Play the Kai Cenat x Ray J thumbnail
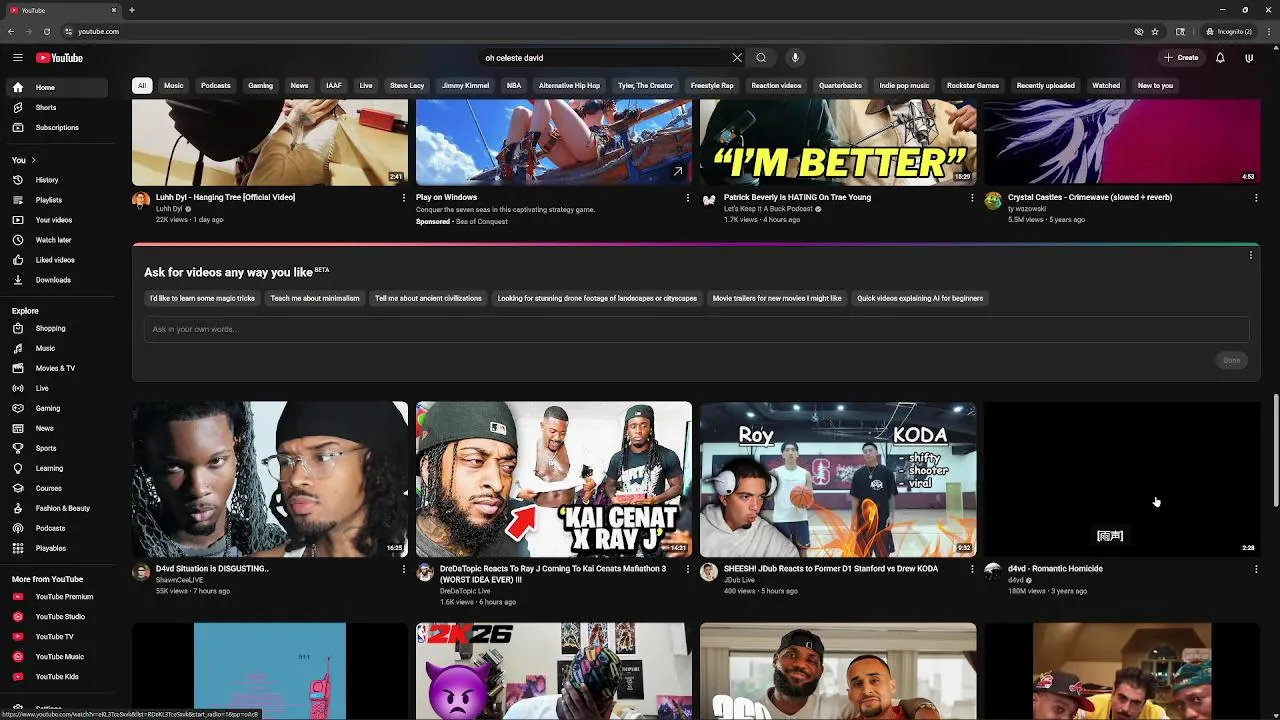The height and width of the screenshot is (720, 1280). coord(554,479)
